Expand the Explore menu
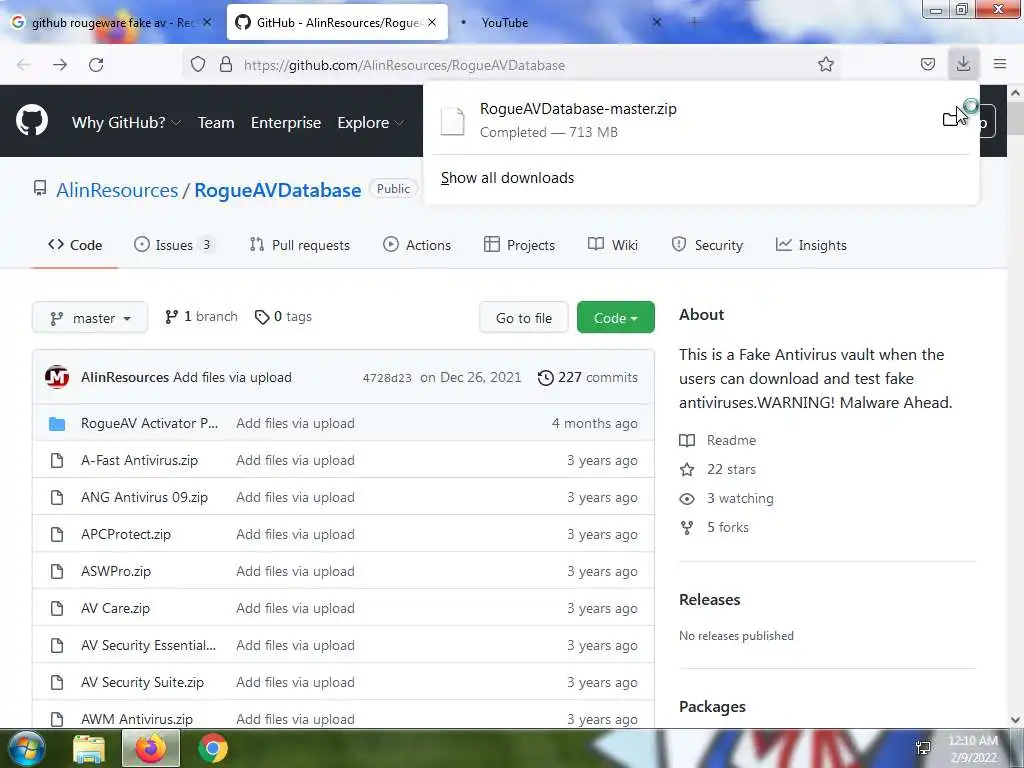The image size is (1024, 768). pos(370,122)
